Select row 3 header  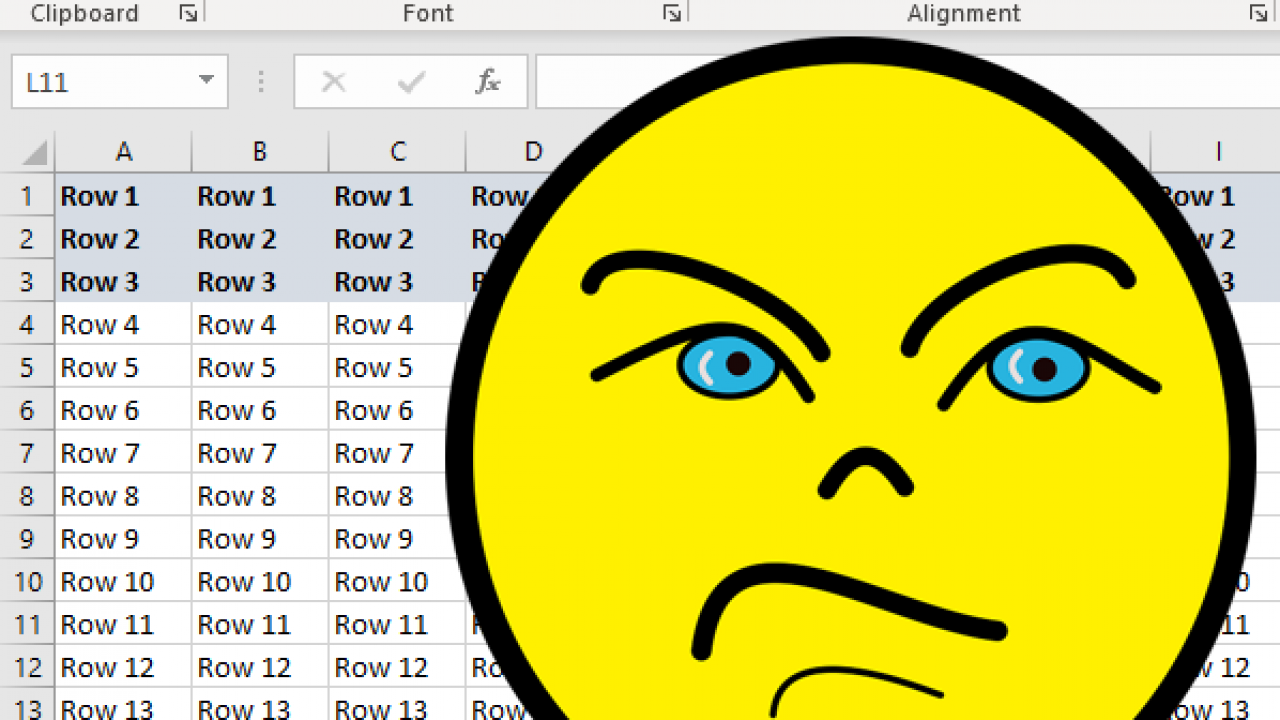click(27, 282)
